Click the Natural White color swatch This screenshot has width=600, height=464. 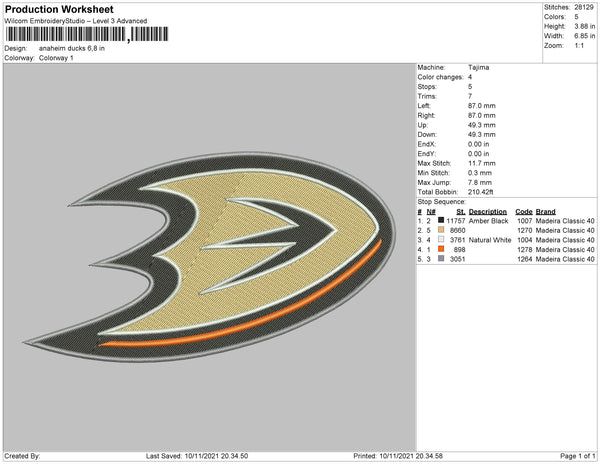(441, 239)
